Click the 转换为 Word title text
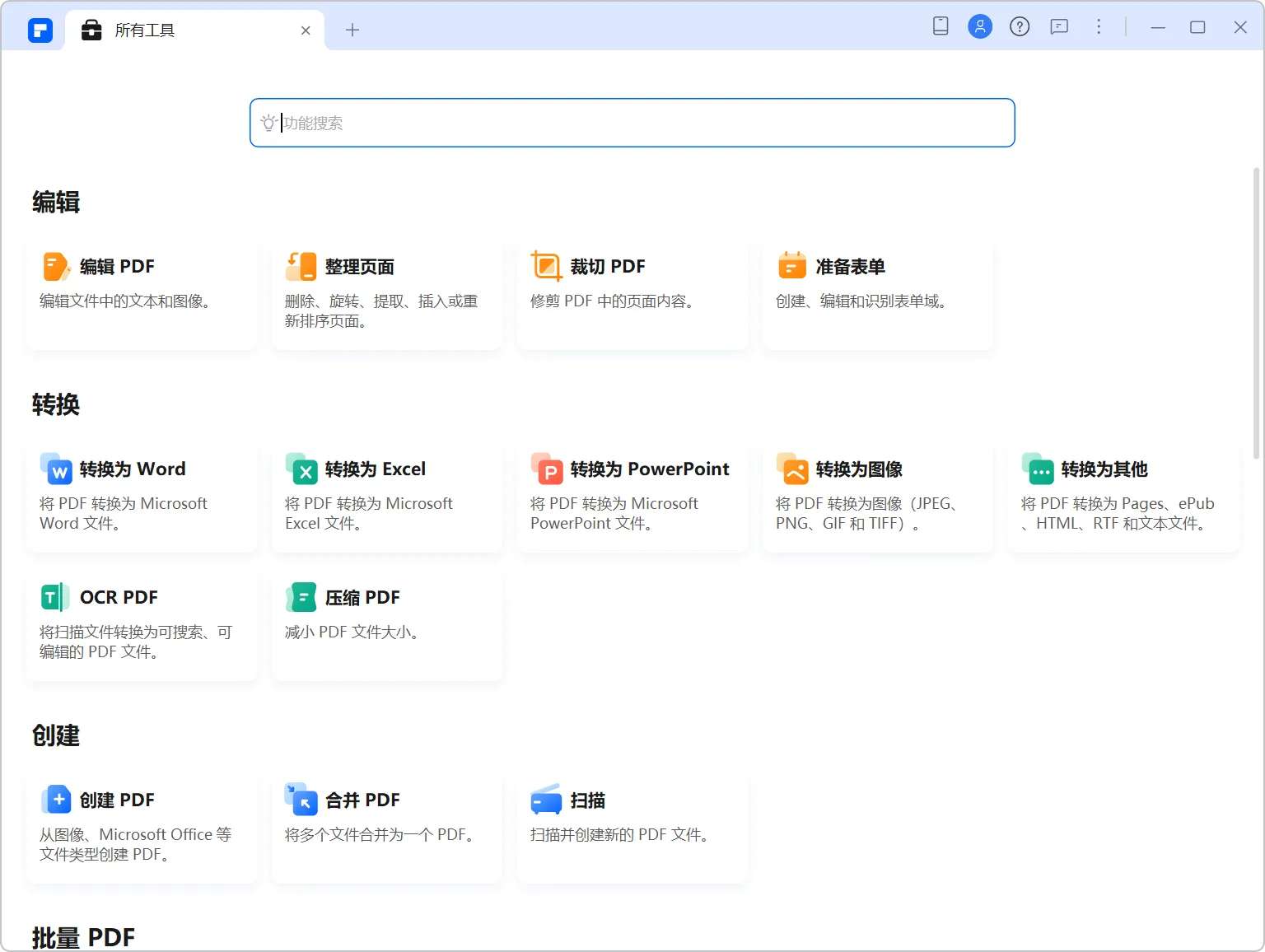Image resolution: width=1265 pixels, height=952 pixels. pos(133,469)
